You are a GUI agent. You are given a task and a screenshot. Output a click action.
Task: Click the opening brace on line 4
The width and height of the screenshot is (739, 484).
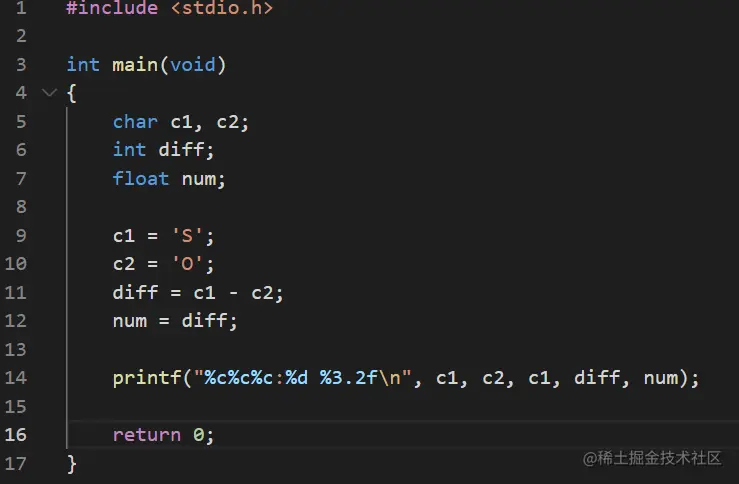pos(72,93)
